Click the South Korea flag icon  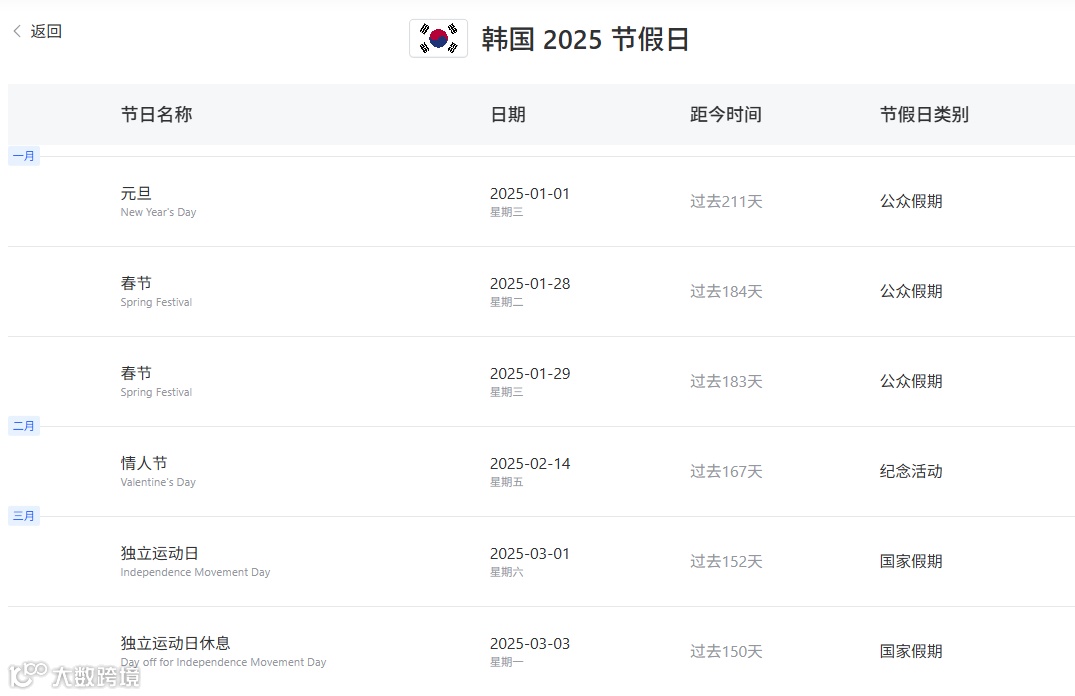click(439, 38)
